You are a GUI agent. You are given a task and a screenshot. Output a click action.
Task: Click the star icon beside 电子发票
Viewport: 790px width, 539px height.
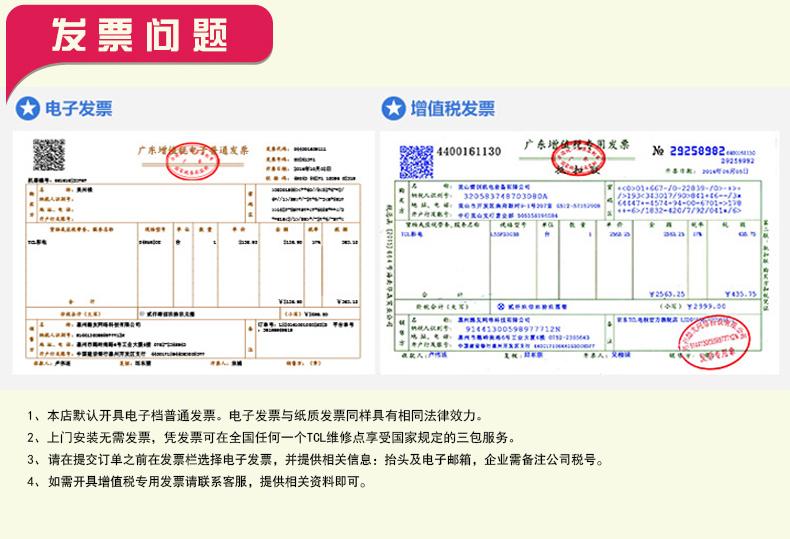click(30, 109)
